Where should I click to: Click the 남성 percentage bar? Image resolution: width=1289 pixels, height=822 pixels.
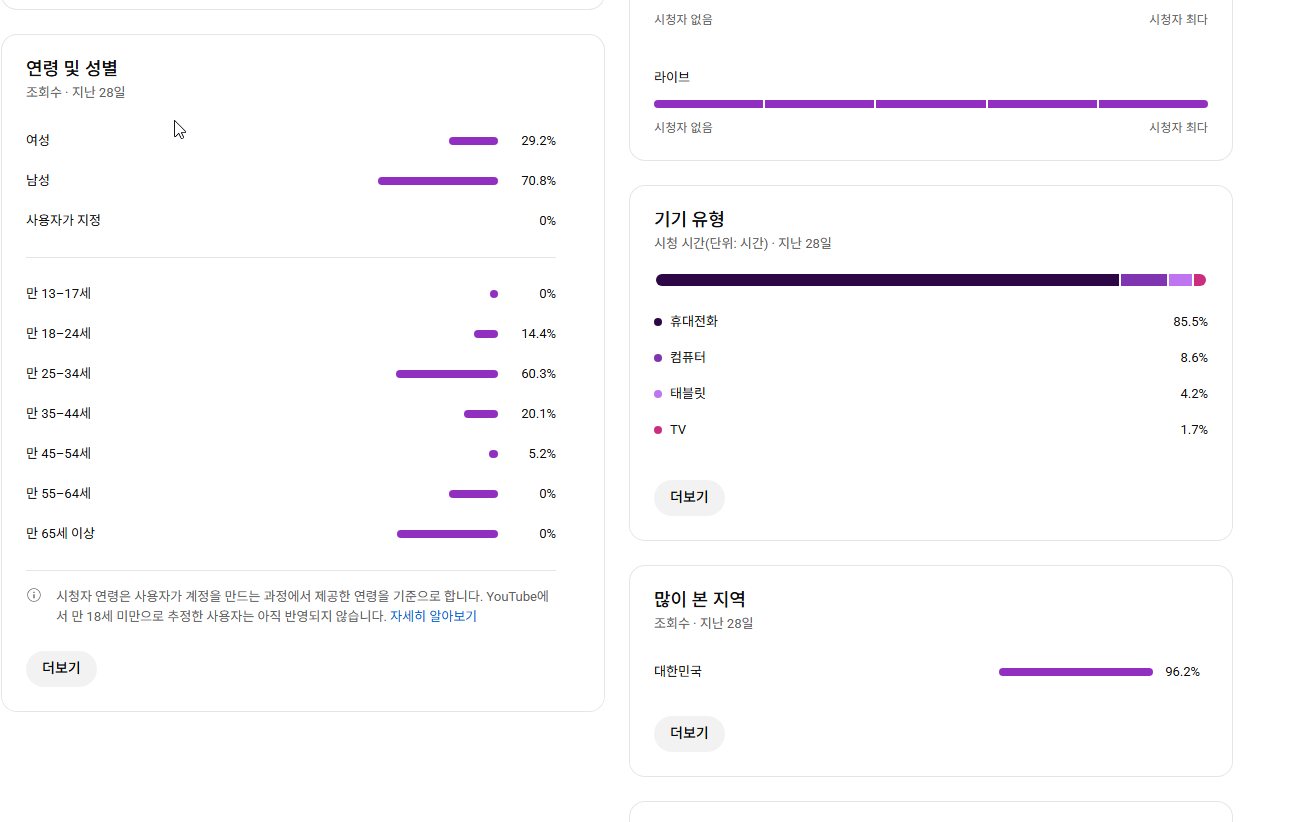pos(437,181)
